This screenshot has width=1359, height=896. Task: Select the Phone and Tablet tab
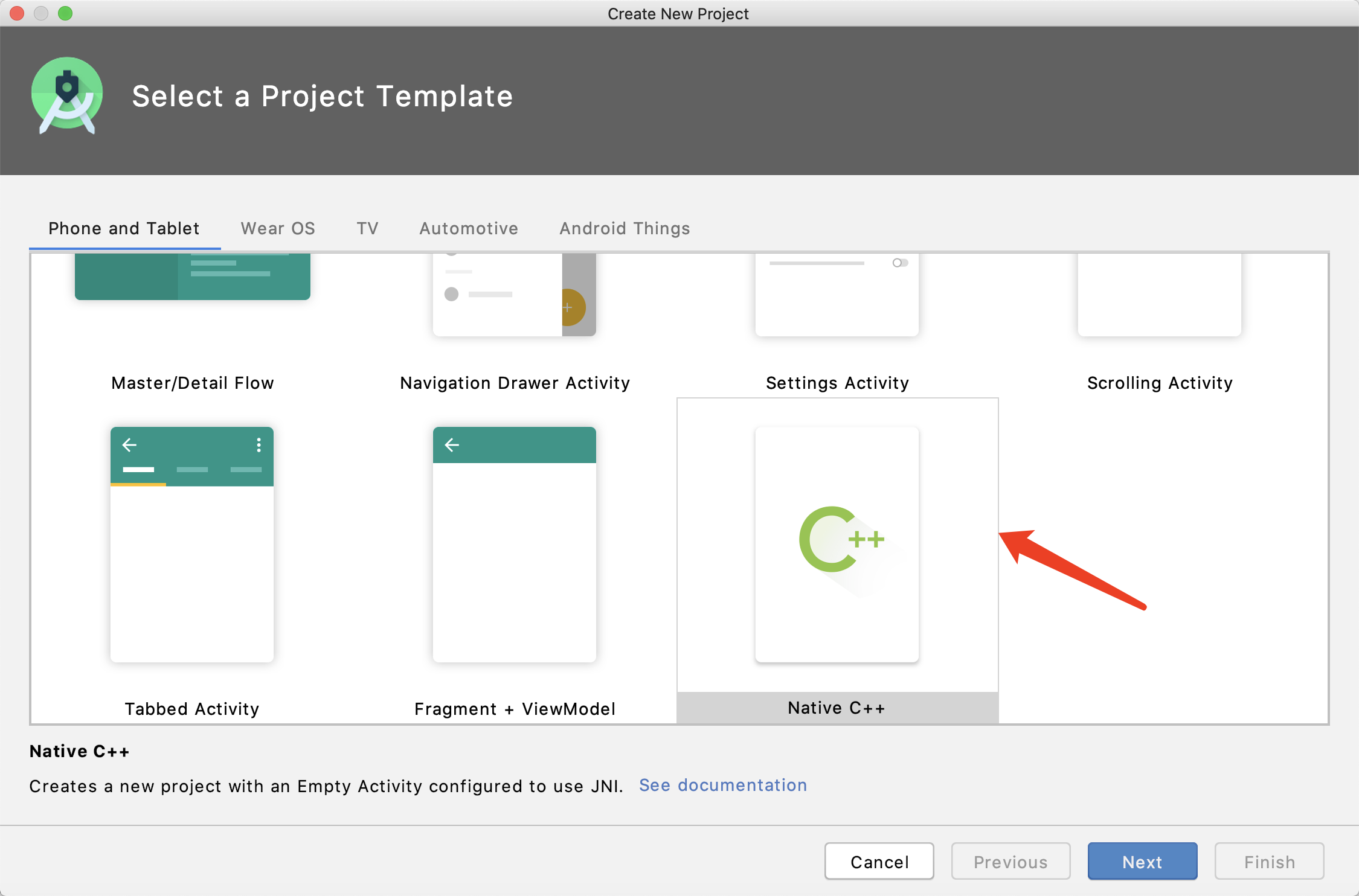click(123, 228)
